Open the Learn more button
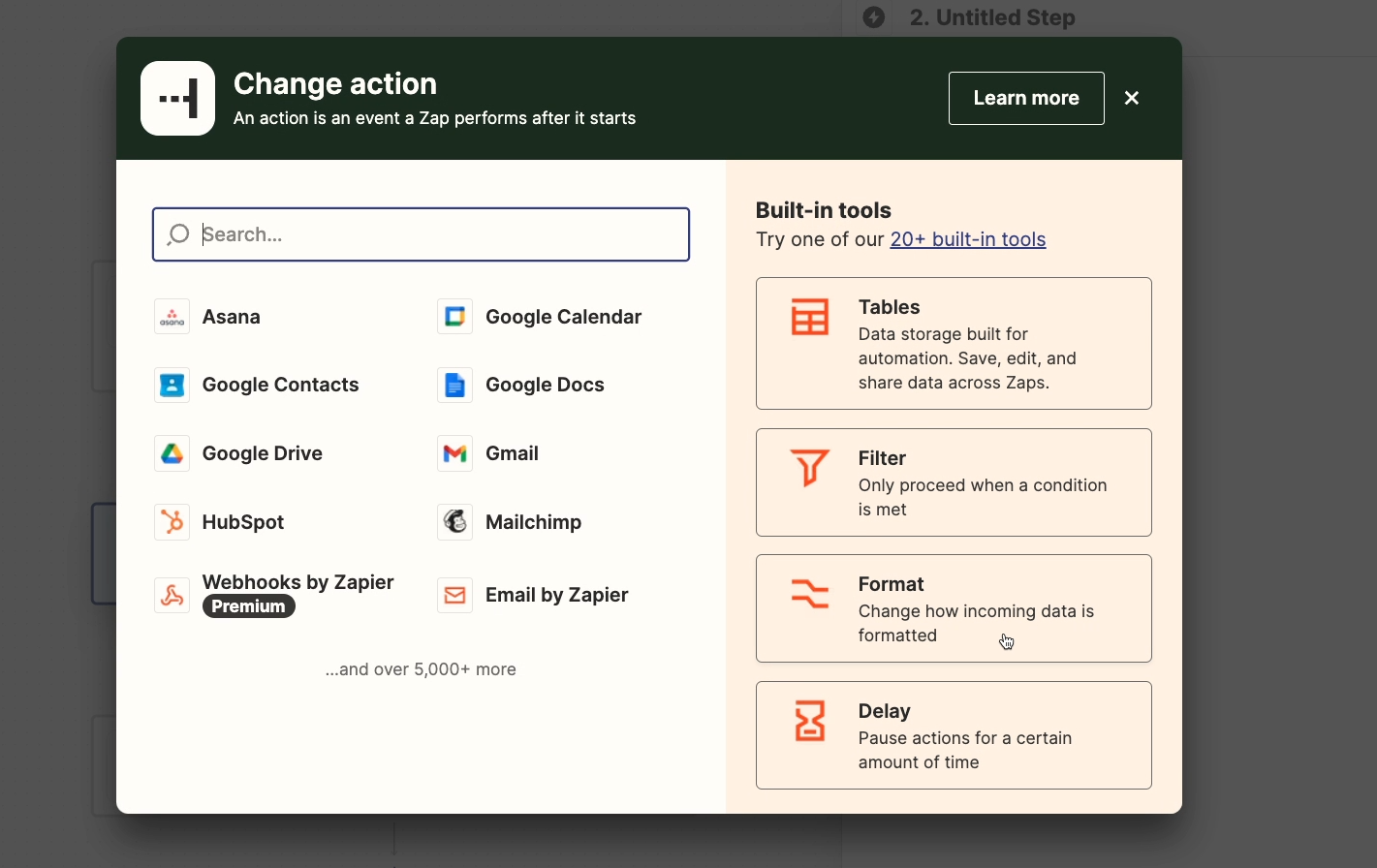This screenshot has height=868, width=1377. click(x=1026, y=98)
